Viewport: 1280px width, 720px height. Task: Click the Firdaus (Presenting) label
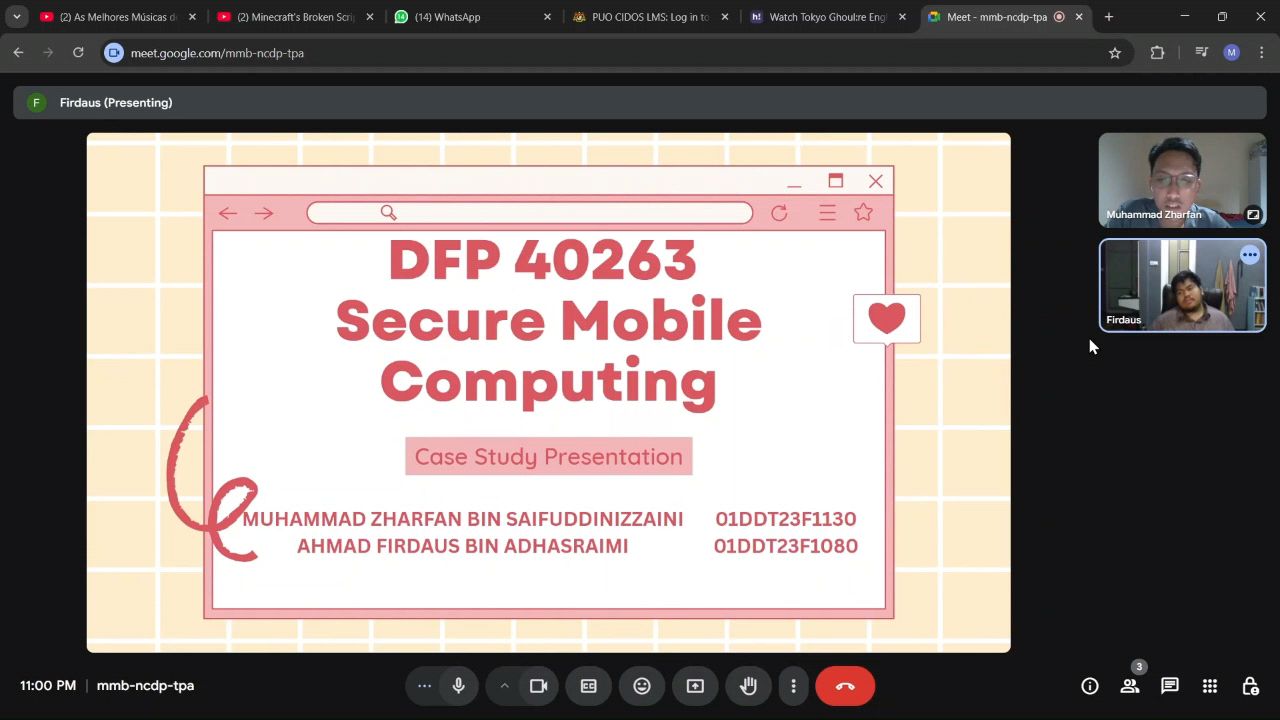click(x=116, y=102)
